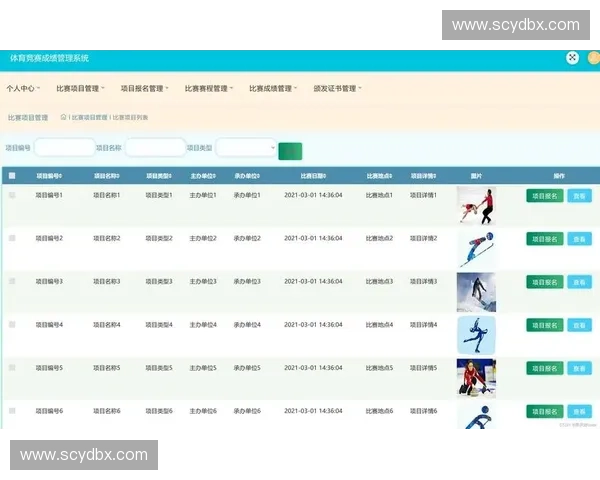This screenshot has height=480, width=600.
Task: Expand the 项目类型 dropdown
Action: 246,147
